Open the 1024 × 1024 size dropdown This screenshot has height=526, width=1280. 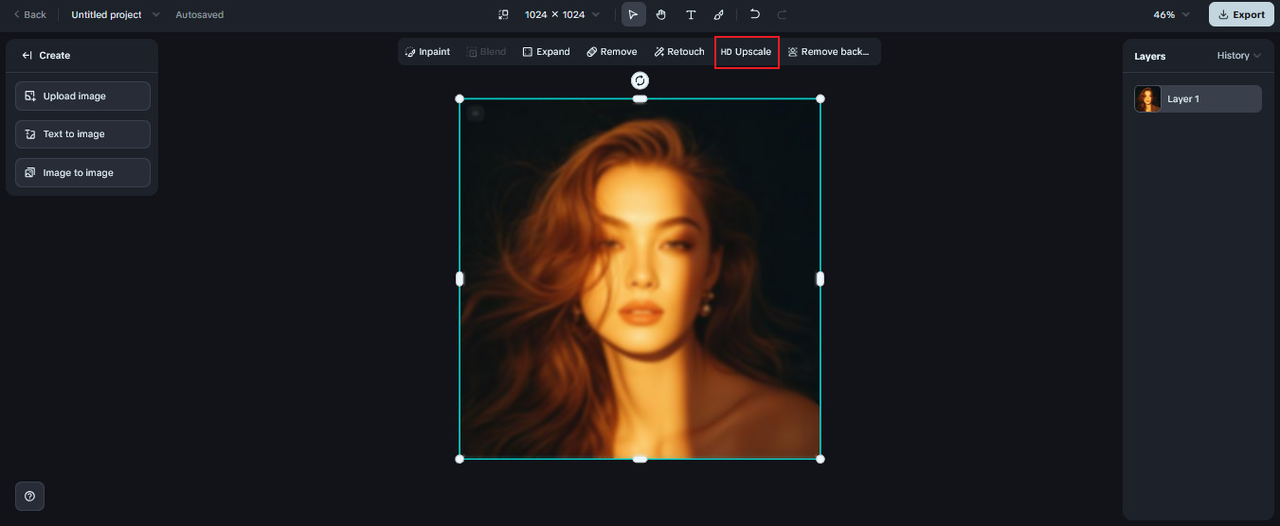coord(562,15)
